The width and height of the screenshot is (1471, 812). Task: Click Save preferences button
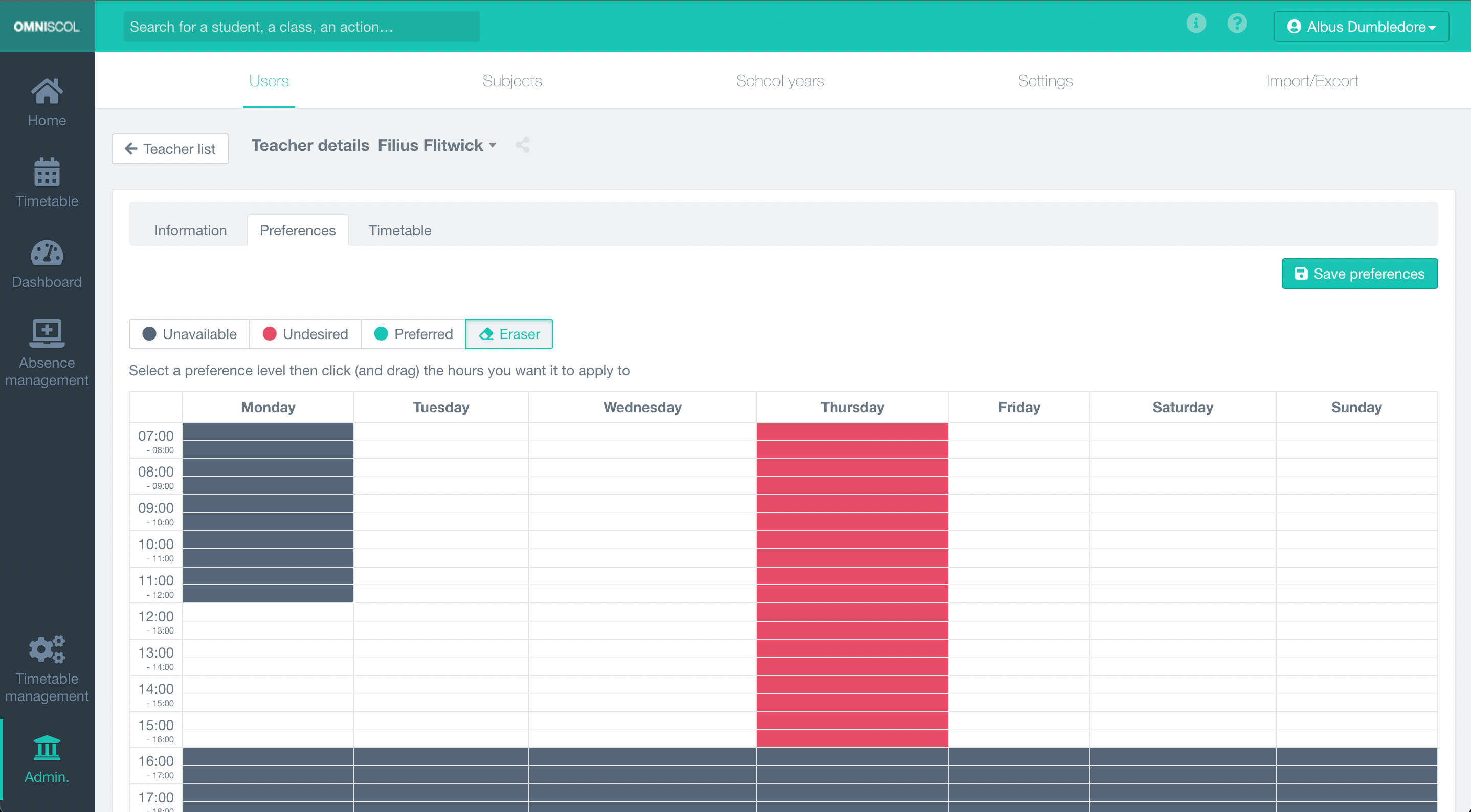click(1359, 274)
